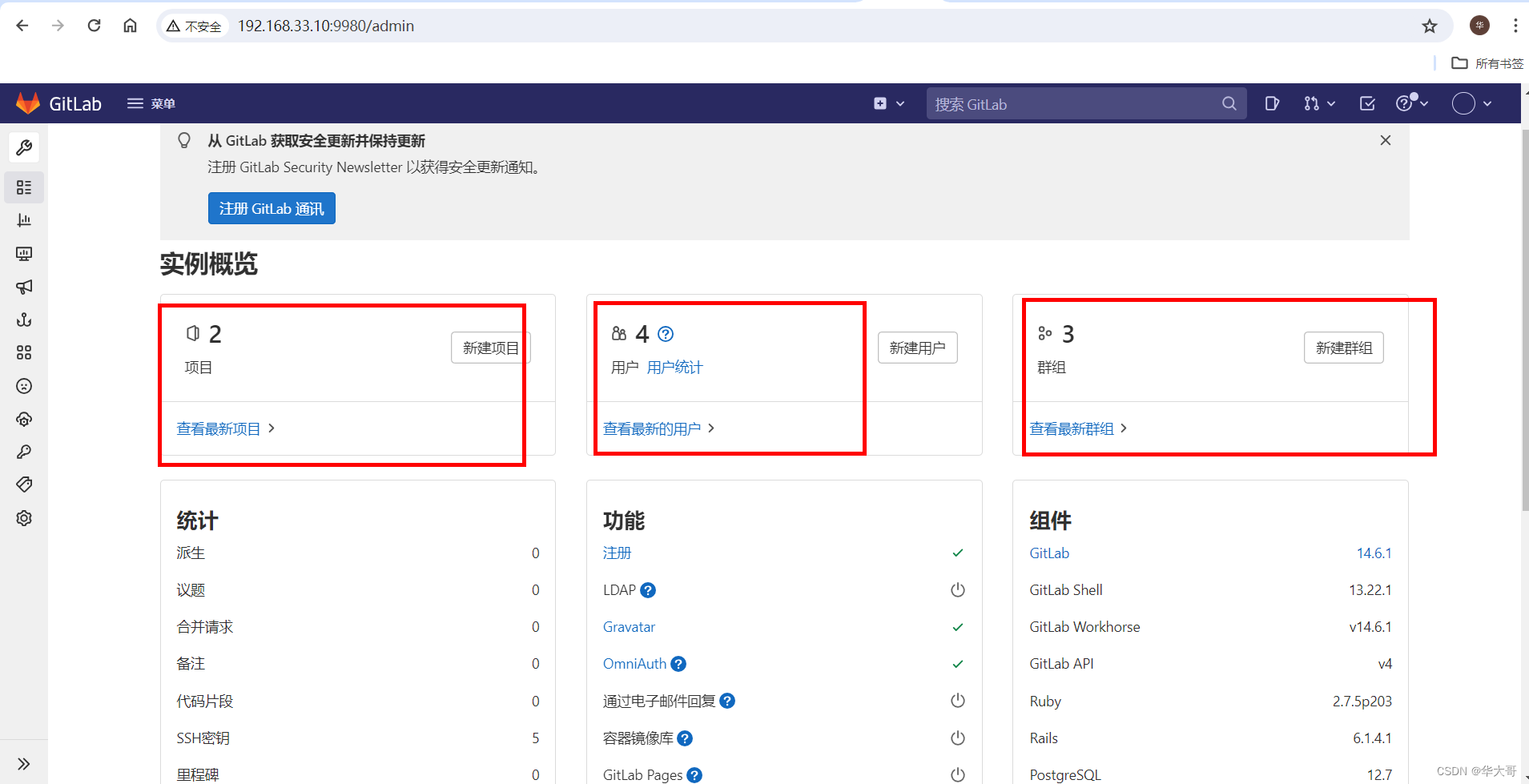This screenshot has height=784, width=1529.
Task: Dismiss the security newsletter banner
Action: 1386,140
